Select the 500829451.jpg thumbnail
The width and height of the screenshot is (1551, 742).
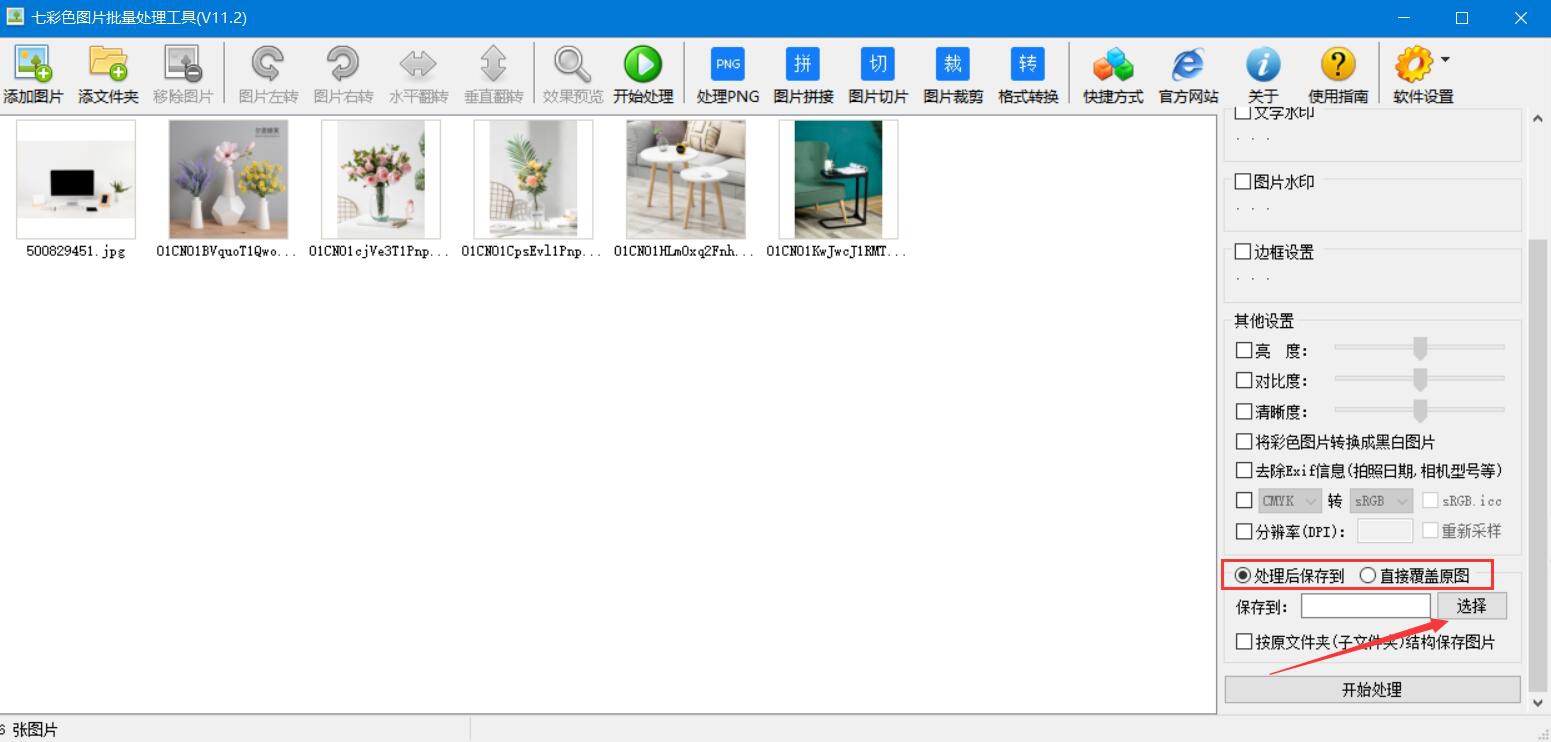click(76, 180)
